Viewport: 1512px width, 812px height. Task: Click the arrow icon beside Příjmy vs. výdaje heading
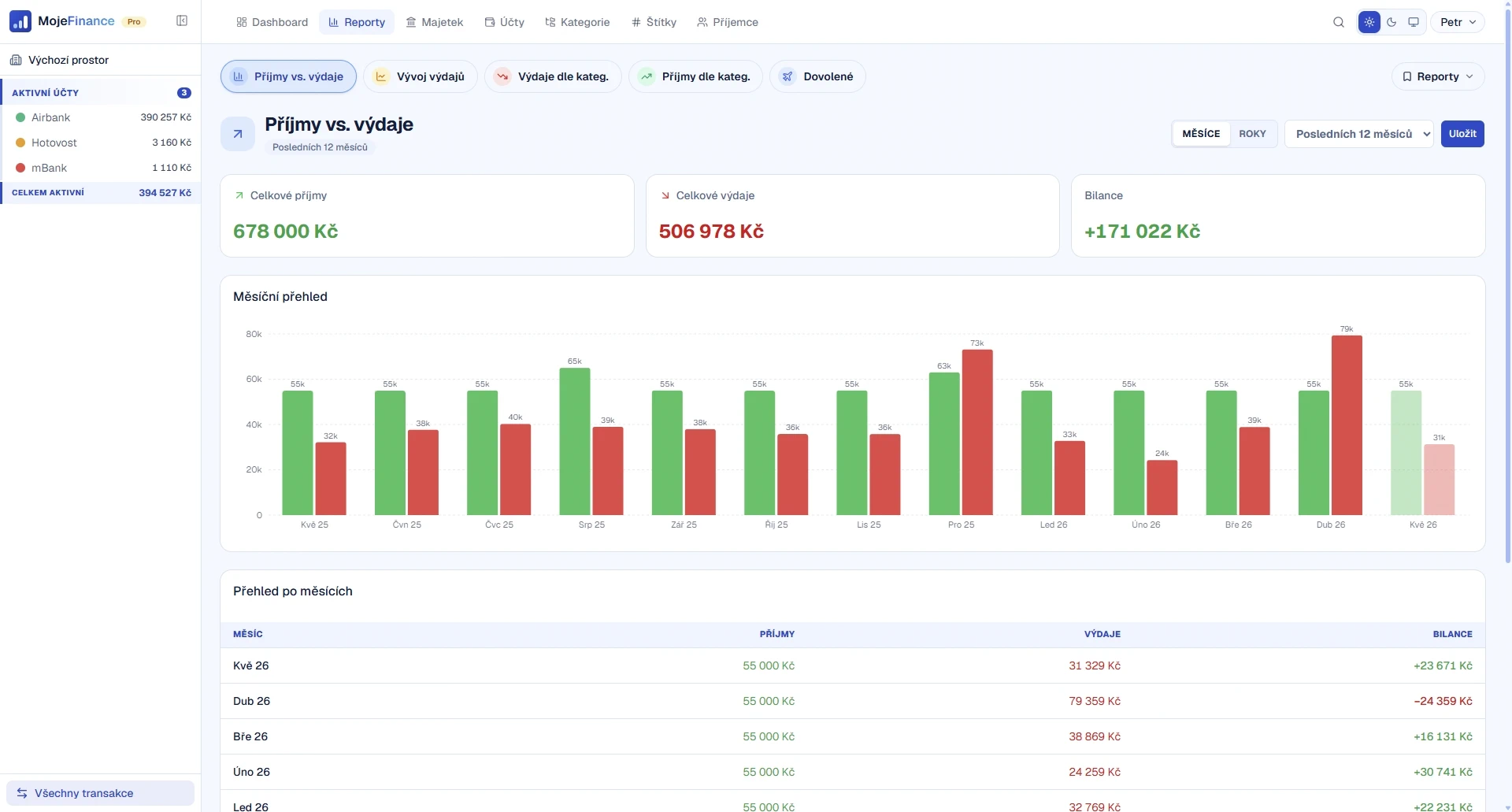(x=238, y=134)
